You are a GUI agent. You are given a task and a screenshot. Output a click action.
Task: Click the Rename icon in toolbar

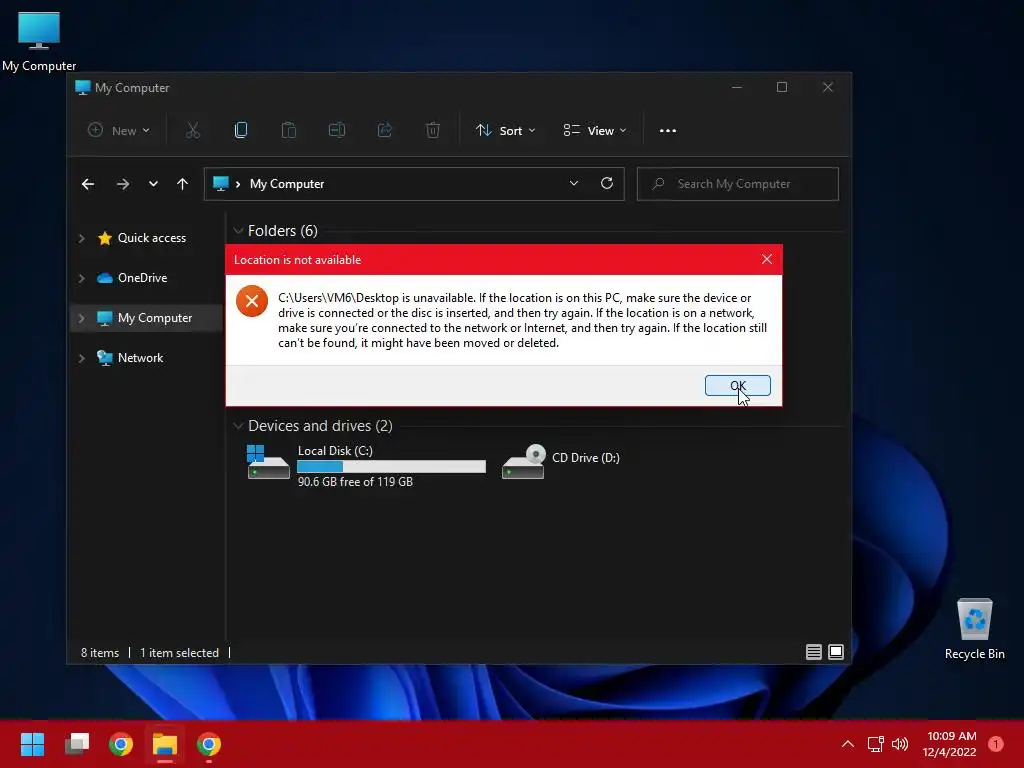[337, 131]
